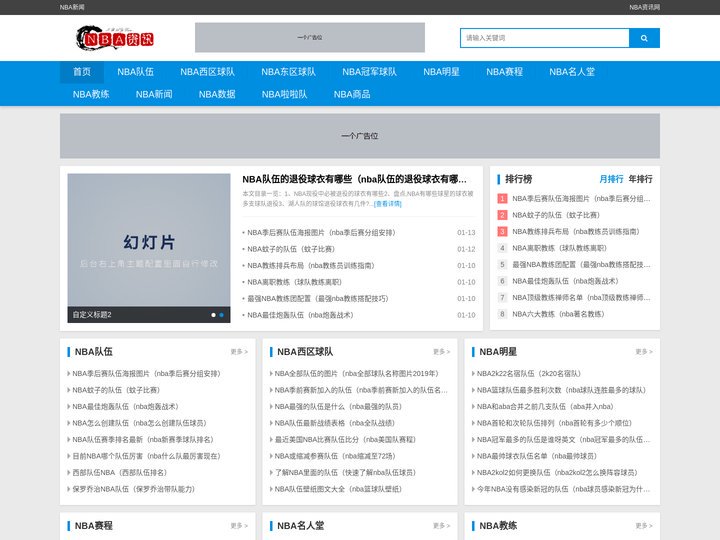
Task: Click NBA资讯网 link in top dark bar
Action: [644, 7]
